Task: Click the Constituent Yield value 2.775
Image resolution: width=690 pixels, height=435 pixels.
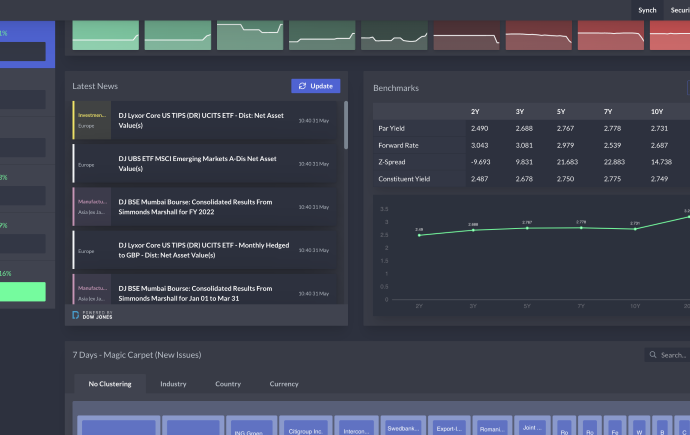Action: pos(612,179)
